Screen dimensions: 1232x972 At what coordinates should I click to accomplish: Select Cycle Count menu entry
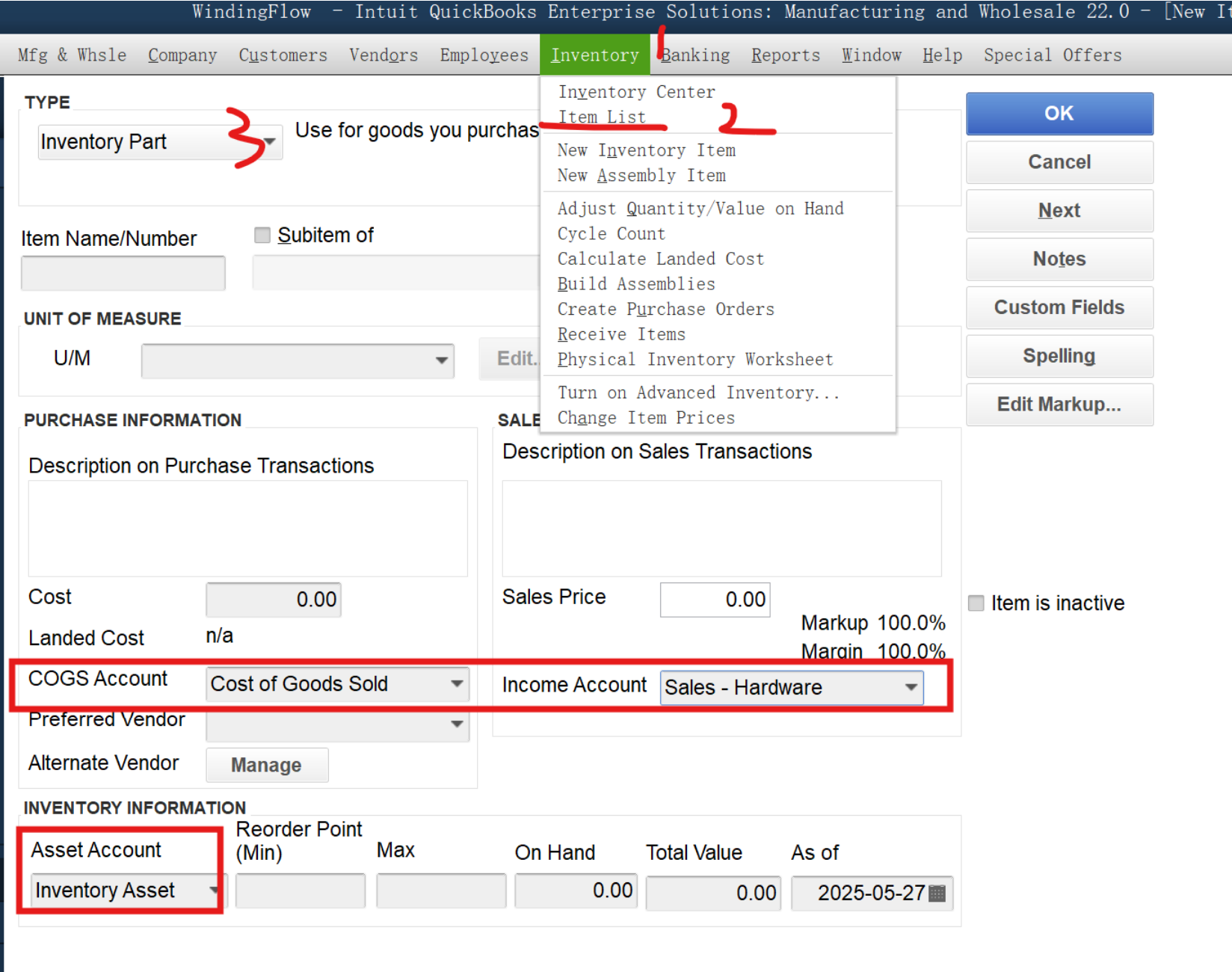tap(612, 234)
